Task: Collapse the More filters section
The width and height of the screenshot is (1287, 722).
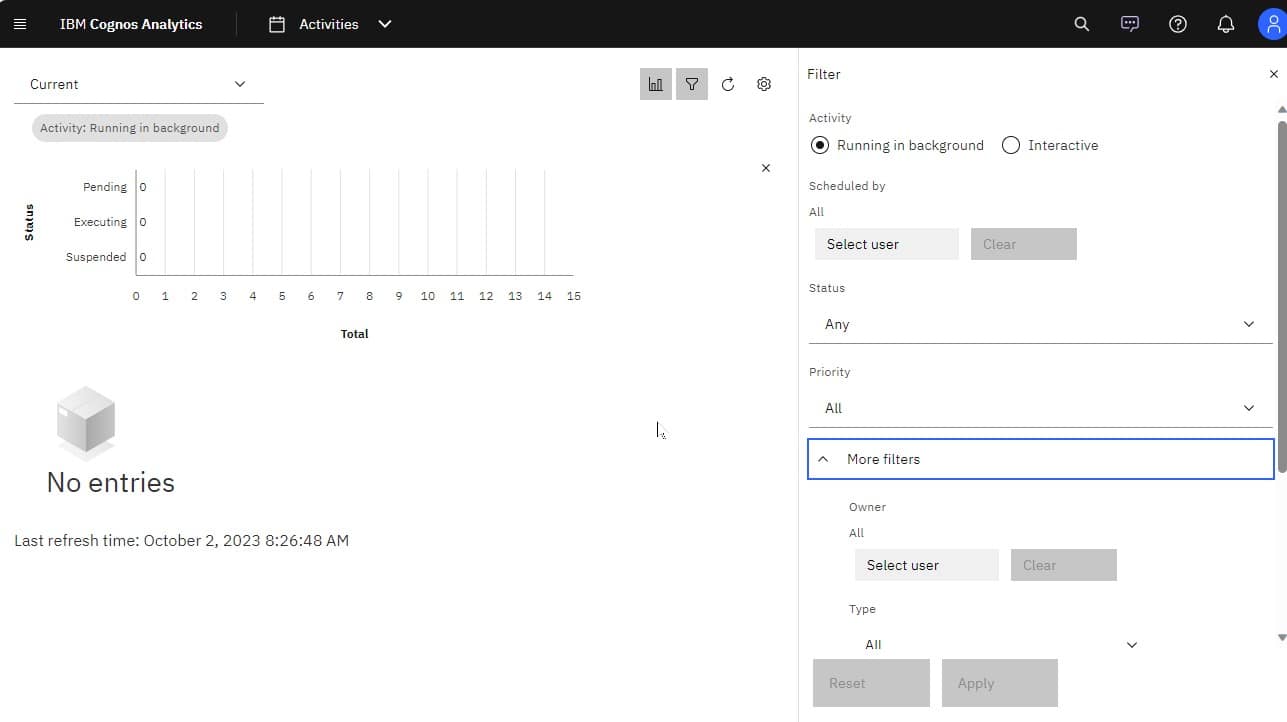Action: pos(1040,459)
